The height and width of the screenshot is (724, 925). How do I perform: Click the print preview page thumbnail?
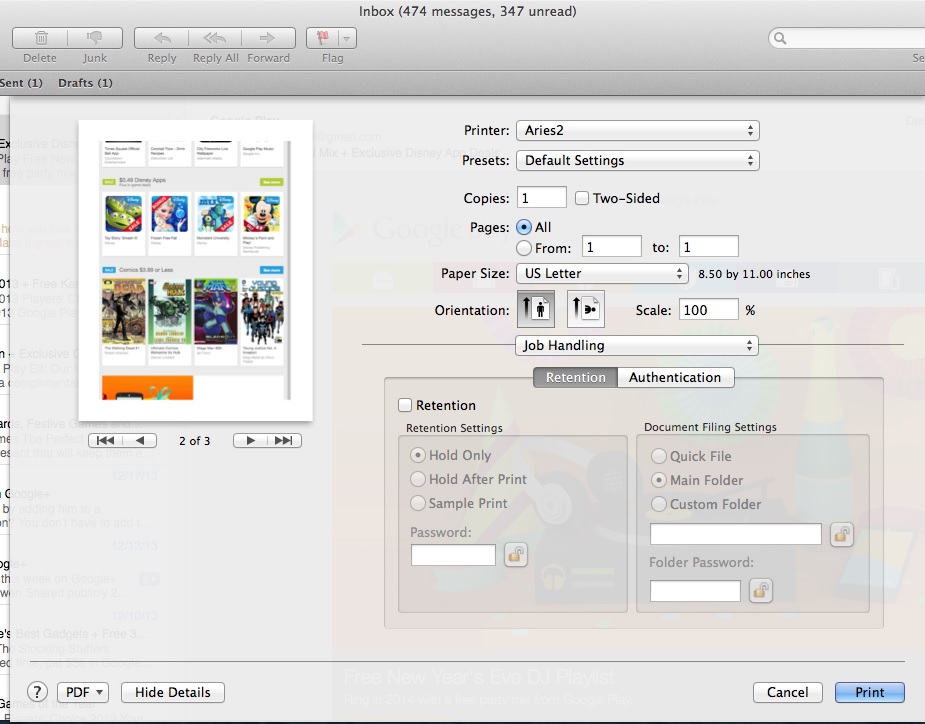pyautogui.click(x=195, y=270)
